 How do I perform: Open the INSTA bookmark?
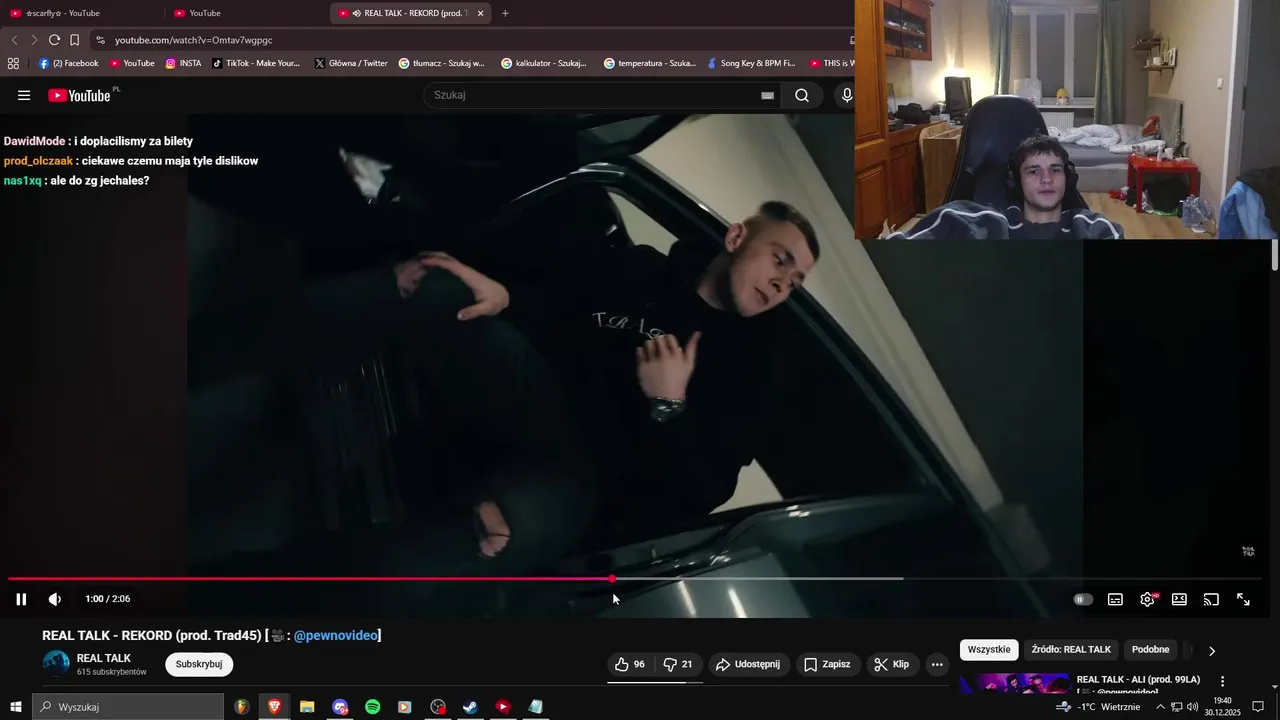(183, 63)
